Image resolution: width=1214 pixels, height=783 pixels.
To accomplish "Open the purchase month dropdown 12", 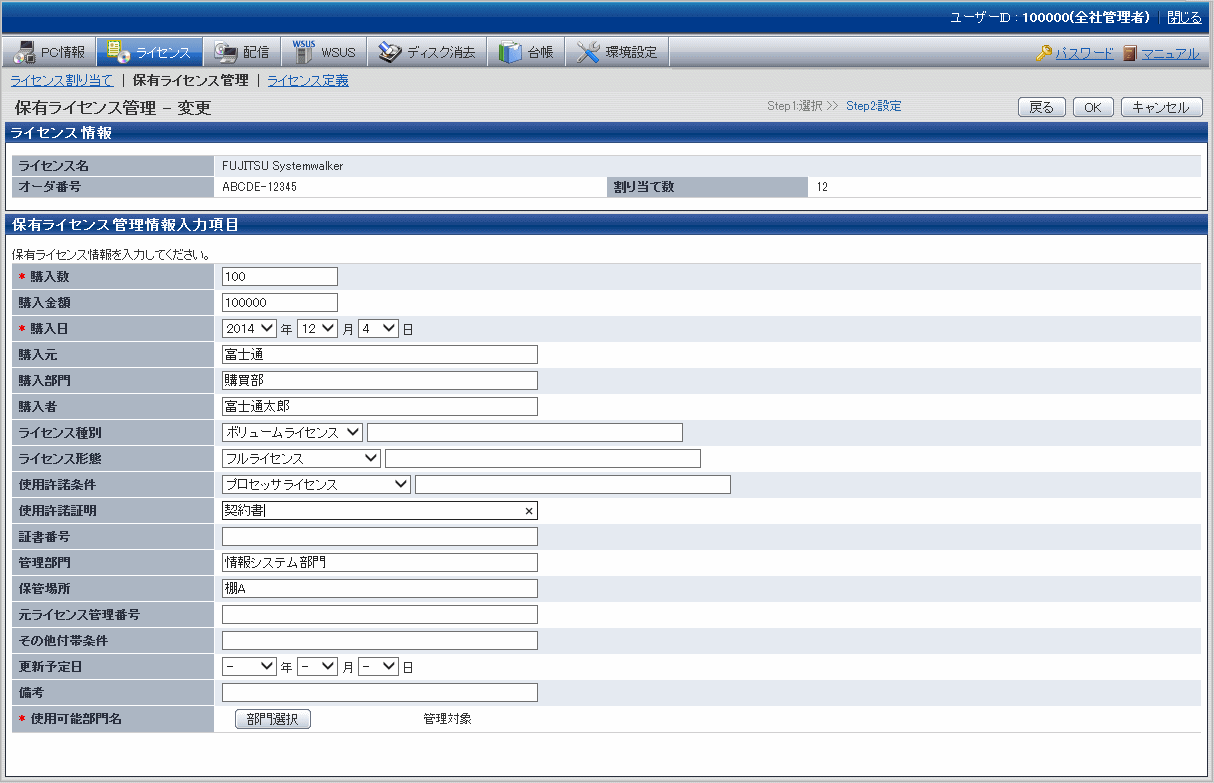I will [317, 328].
